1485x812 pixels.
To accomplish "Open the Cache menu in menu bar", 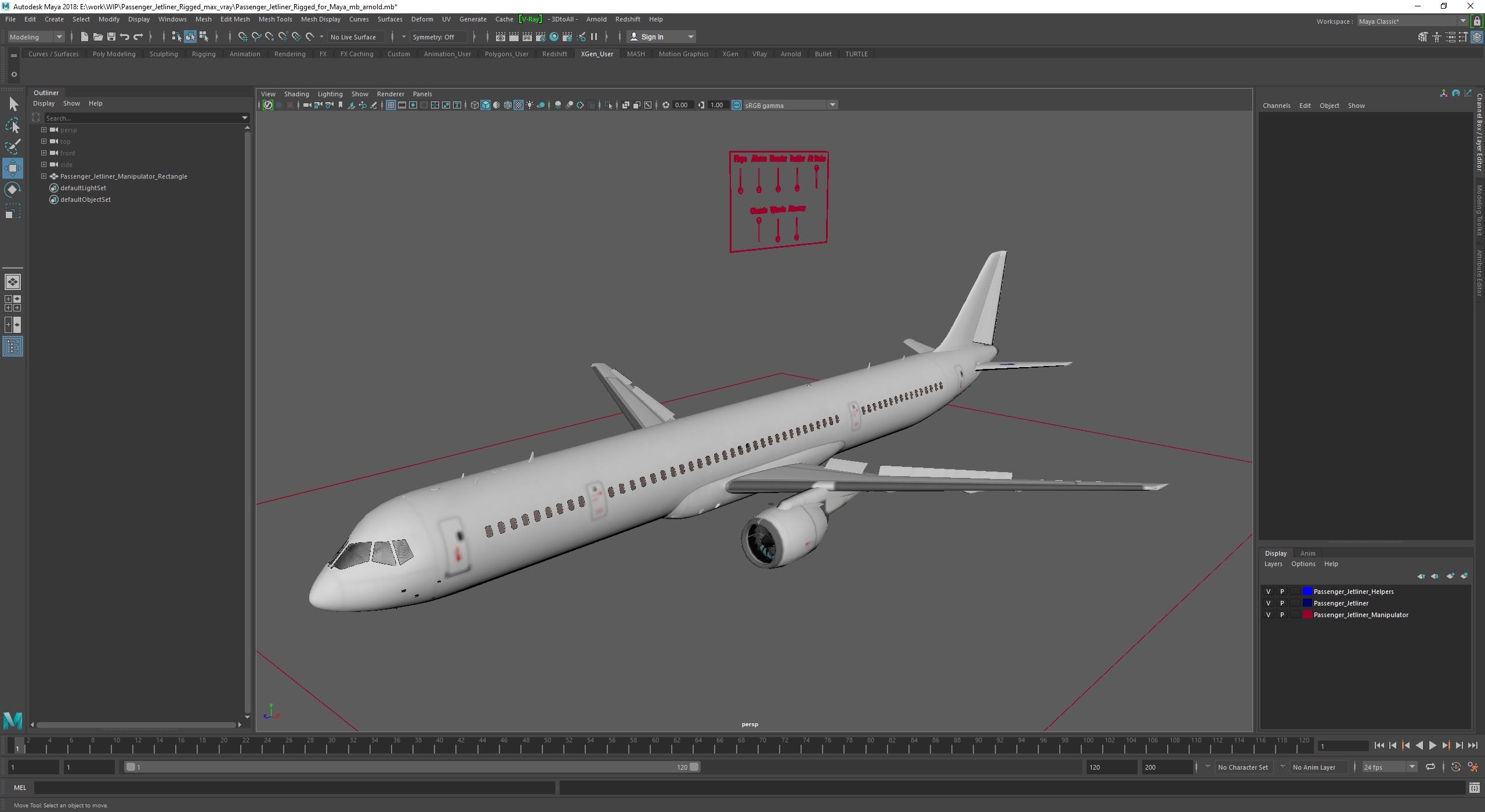I will coord(504,19).
